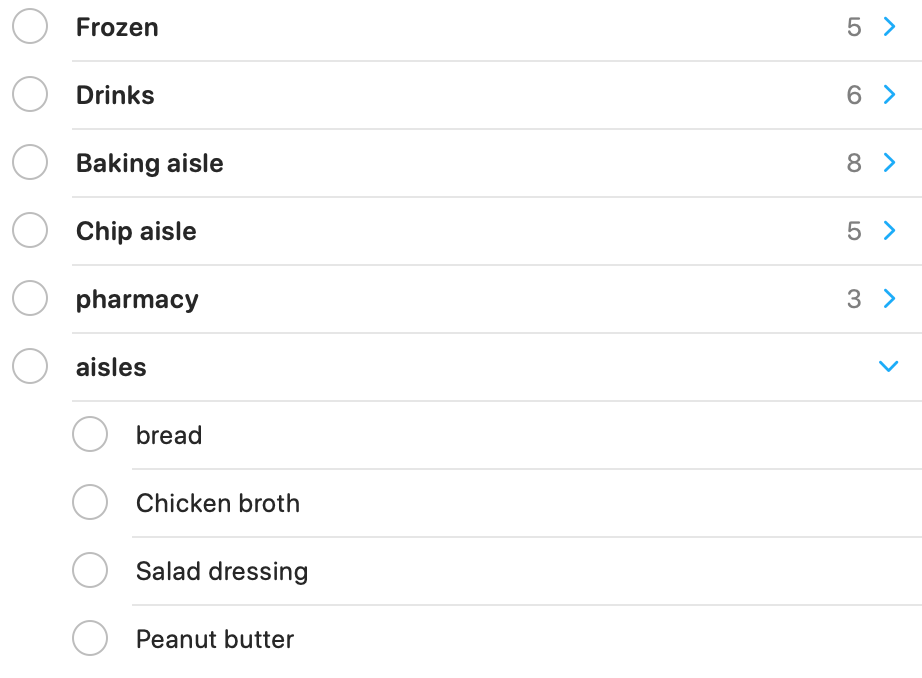Select the Baking aisle title
This screenshot has height=678, width=922.
point(150,163)
